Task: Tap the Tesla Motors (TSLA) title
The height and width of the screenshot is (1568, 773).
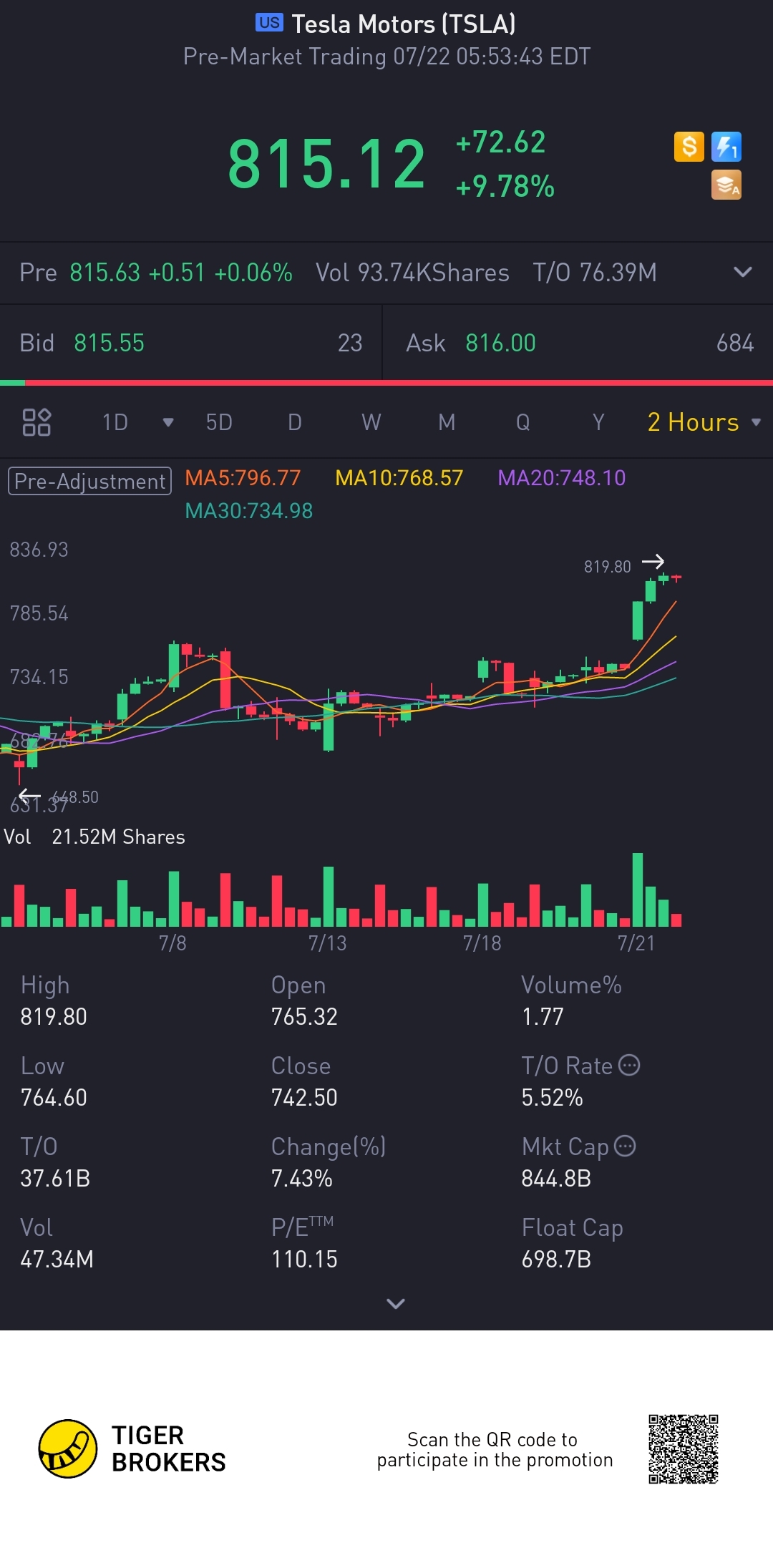Action: (404, 24)
